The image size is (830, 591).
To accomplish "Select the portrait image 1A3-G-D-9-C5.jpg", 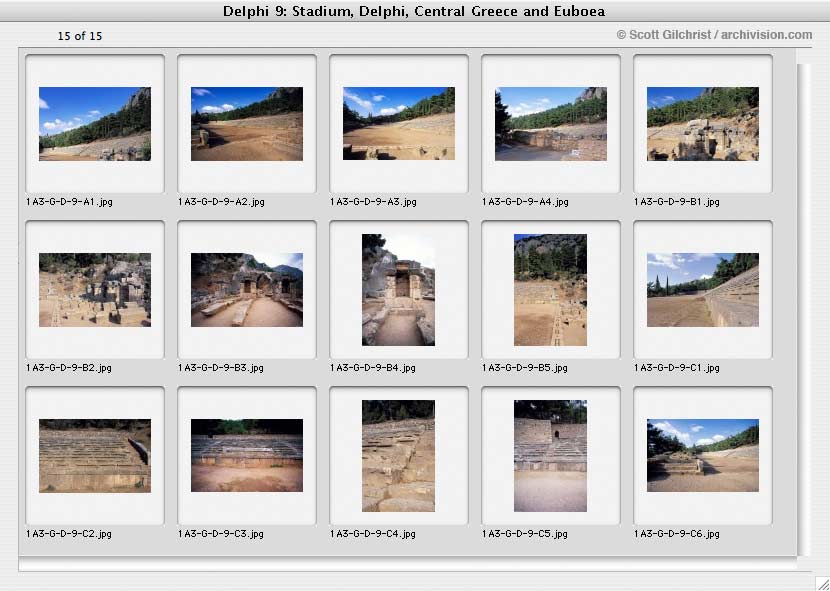I will [551, 456].
